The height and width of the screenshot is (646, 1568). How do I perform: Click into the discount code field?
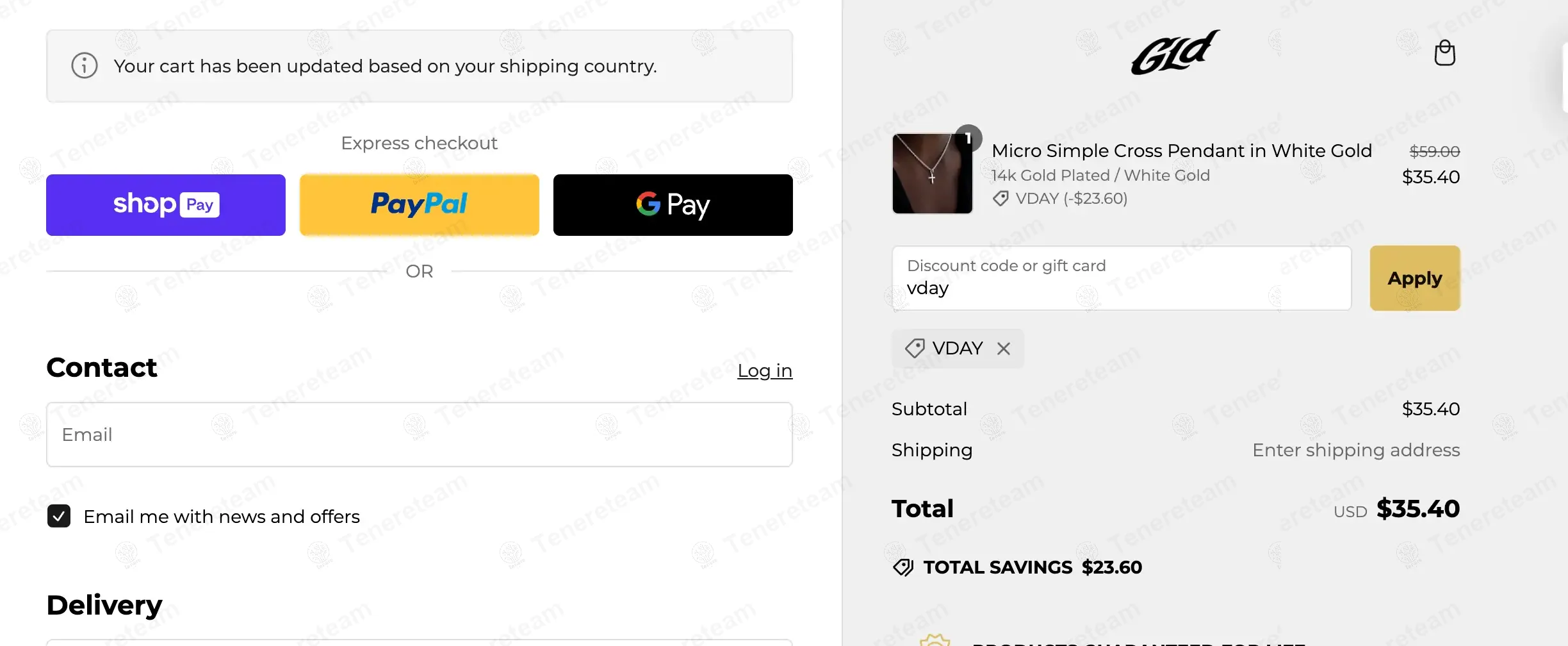click(x=1122, y=279)
